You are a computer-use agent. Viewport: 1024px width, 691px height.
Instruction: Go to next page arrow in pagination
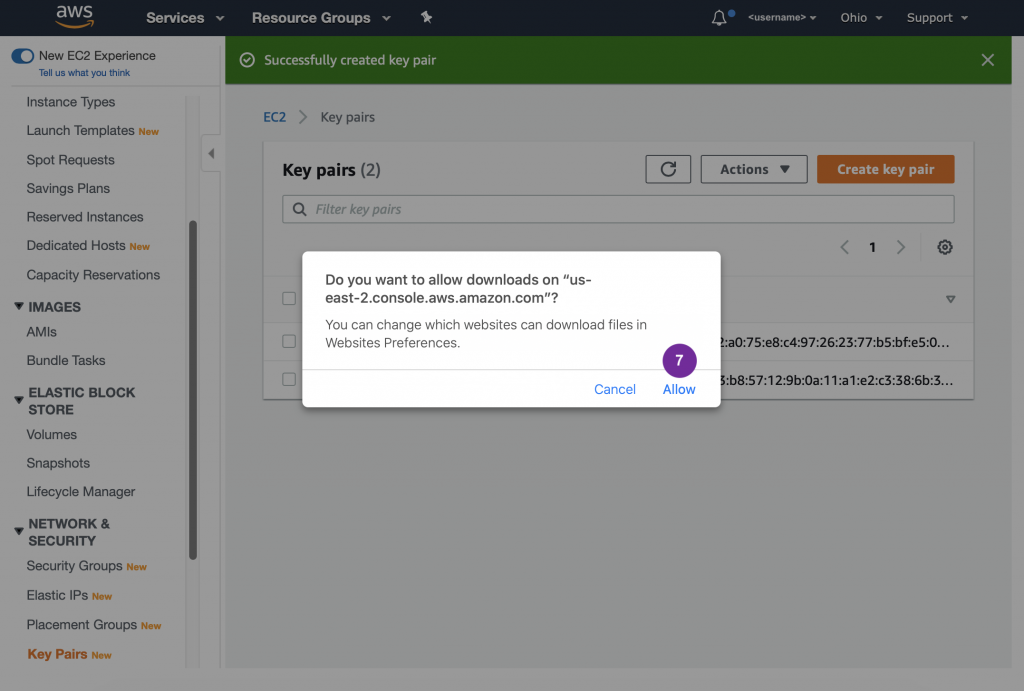tap(900, 247)
